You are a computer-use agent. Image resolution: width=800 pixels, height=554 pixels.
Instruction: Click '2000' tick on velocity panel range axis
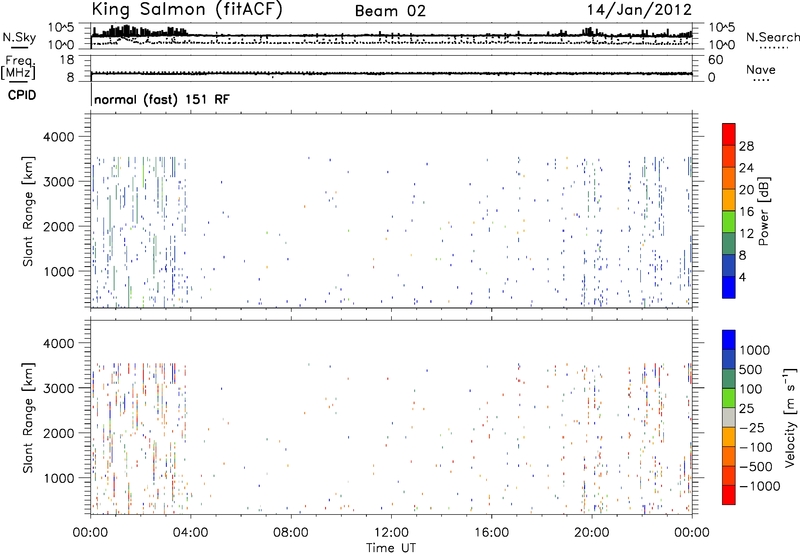pos(58,433)
